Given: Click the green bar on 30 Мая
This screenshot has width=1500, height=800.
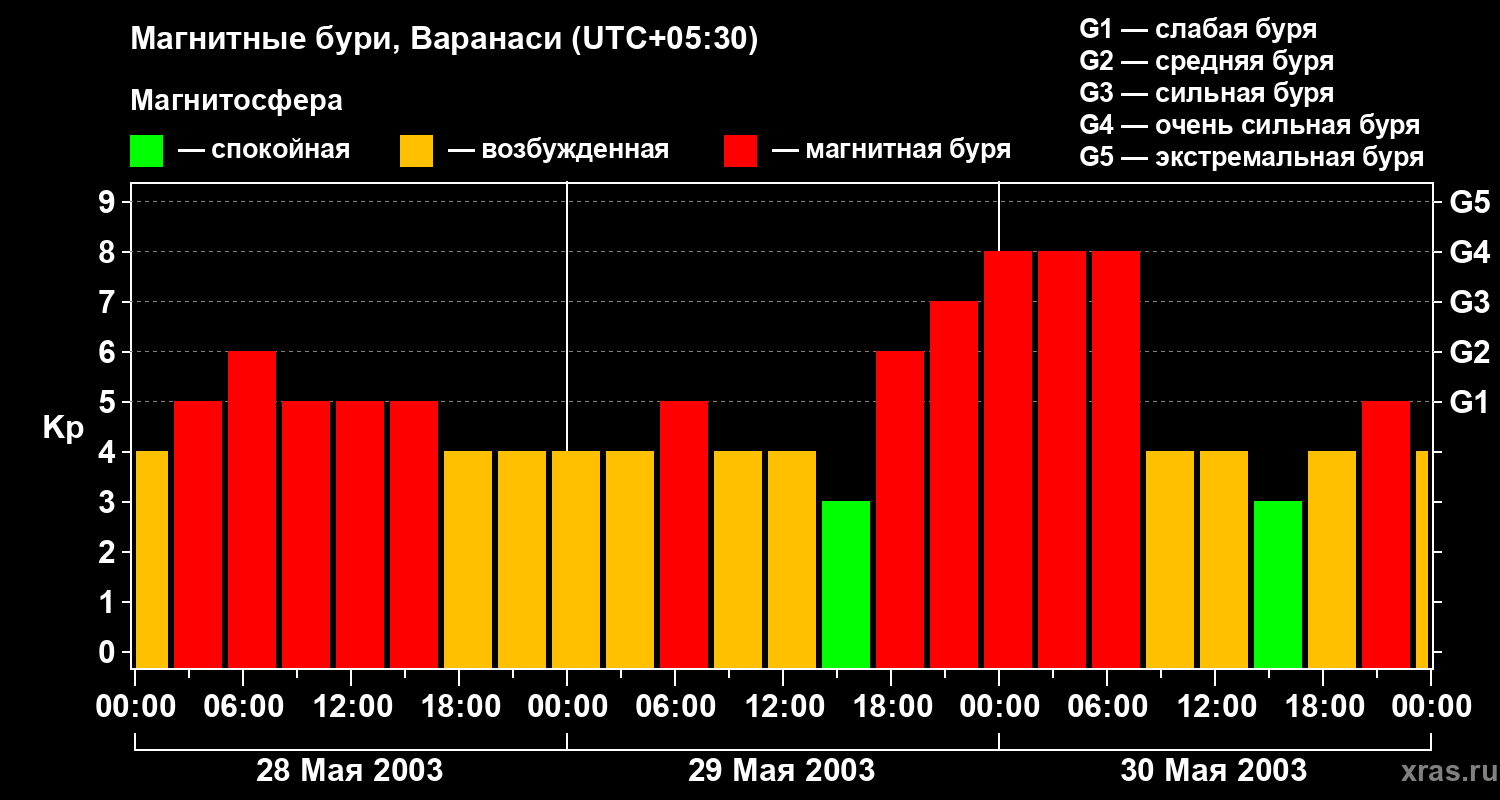Looking at the screenshot, I should click(1278, 585).
